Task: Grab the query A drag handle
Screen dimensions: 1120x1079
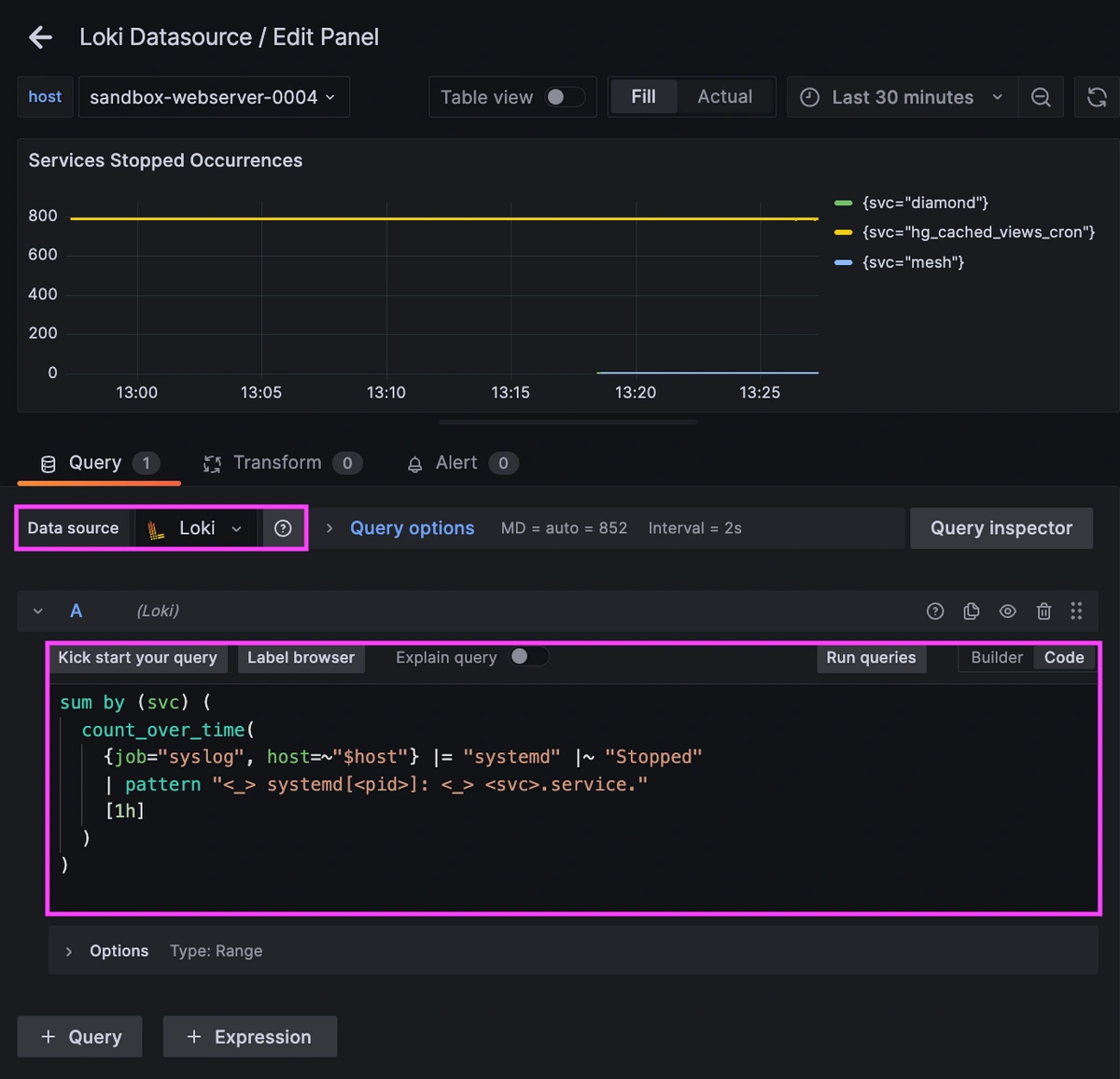Action: click(1076, 611)
